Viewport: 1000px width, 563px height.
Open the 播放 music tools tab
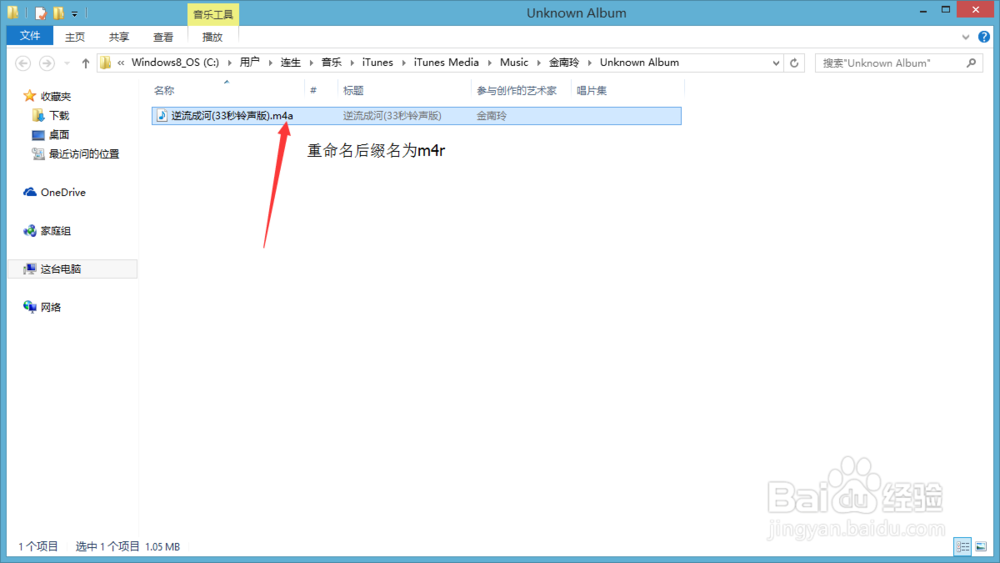click(x=212, y=37)
